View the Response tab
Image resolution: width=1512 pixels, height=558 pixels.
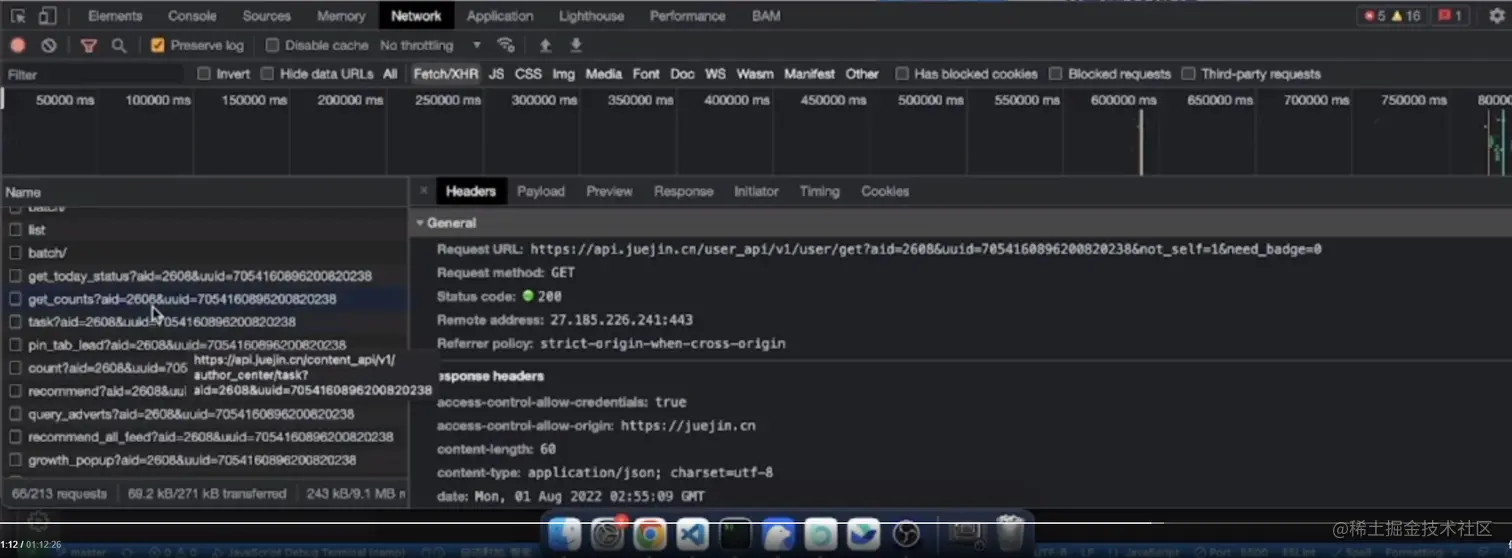[684, 191]
